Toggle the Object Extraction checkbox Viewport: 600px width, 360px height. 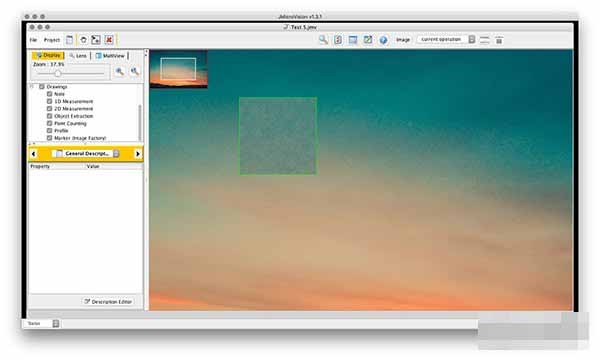tap(49, 116)
